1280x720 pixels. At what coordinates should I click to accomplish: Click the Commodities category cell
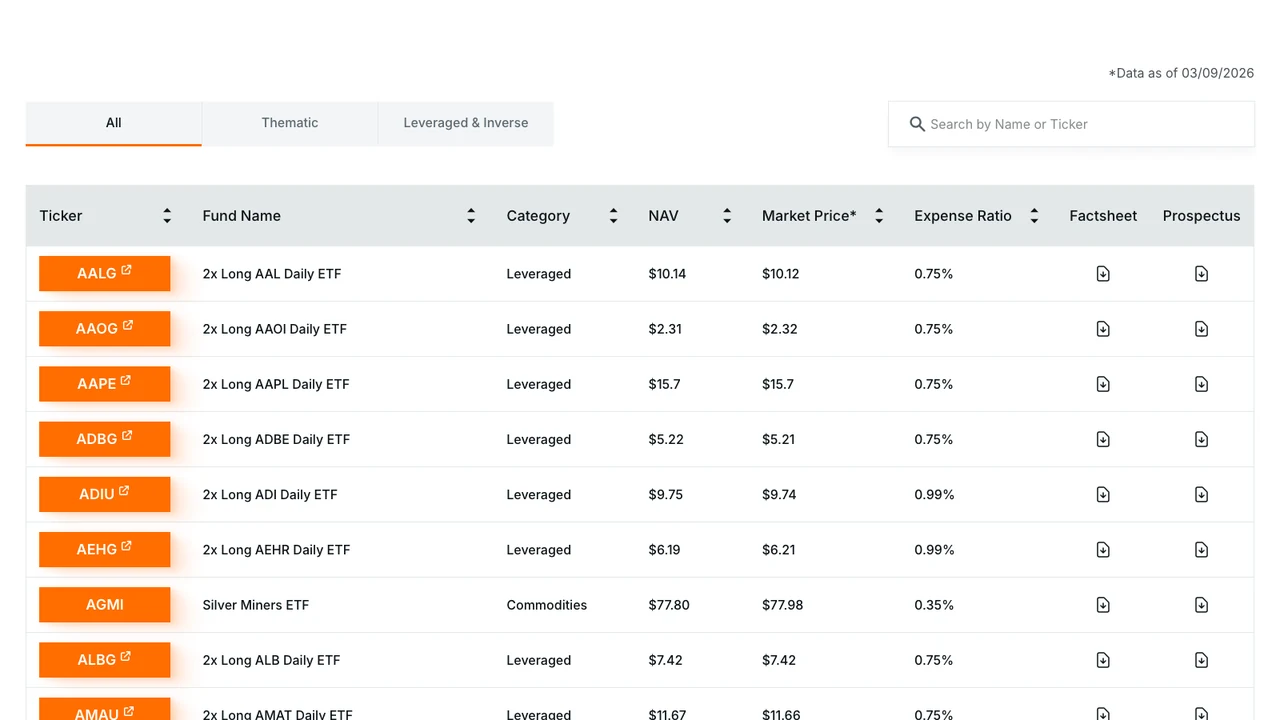tap(547, 605)
